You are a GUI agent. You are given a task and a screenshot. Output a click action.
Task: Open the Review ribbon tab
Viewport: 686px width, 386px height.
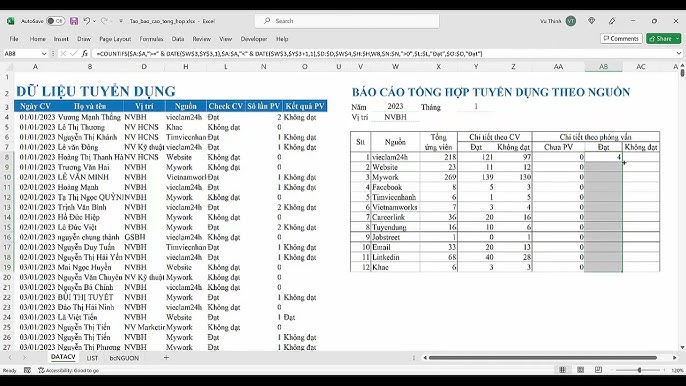tap(202, 39)
